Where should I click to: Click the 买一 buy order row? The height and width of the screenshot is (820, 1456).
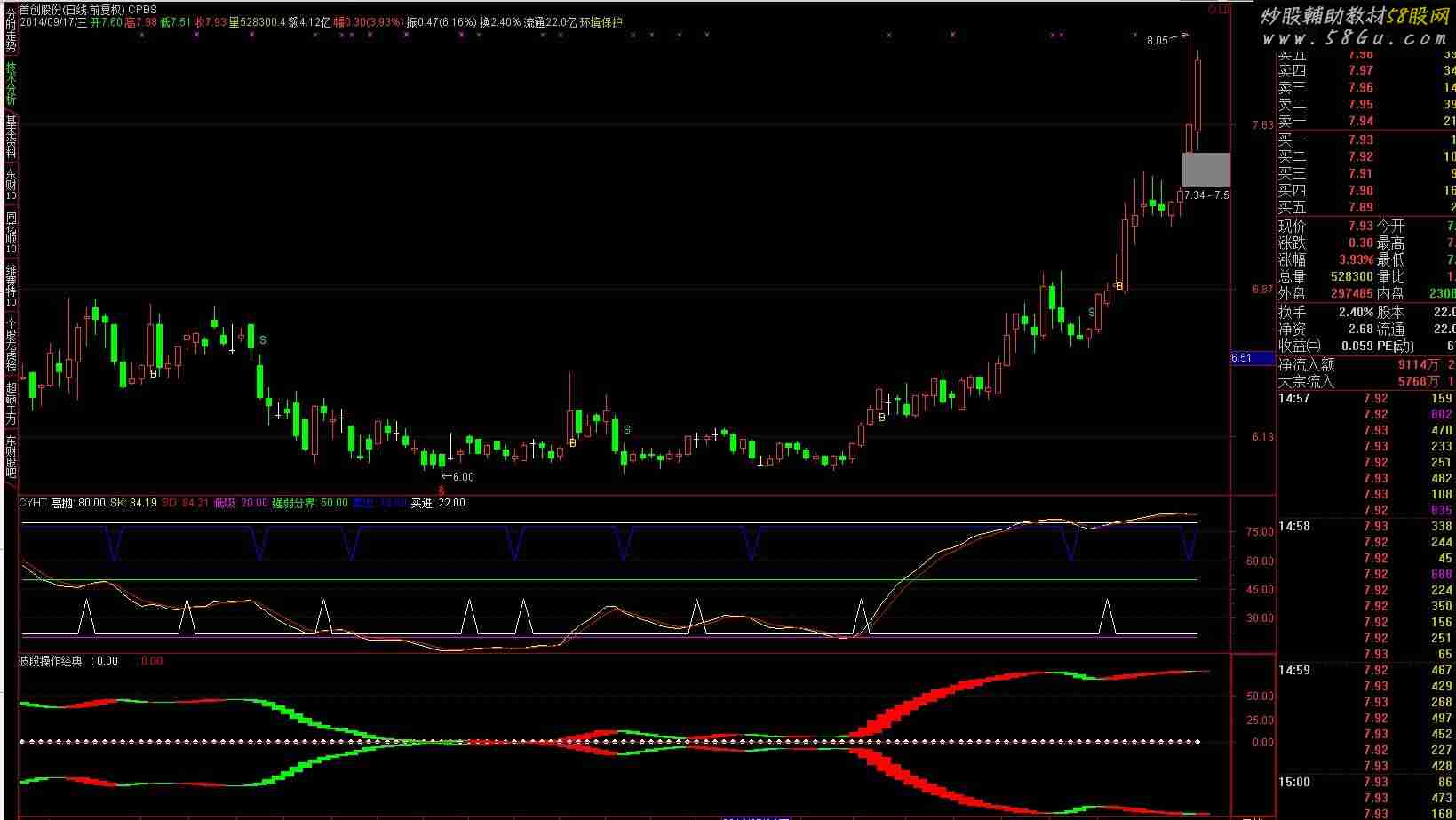[x=1365, y=139]
